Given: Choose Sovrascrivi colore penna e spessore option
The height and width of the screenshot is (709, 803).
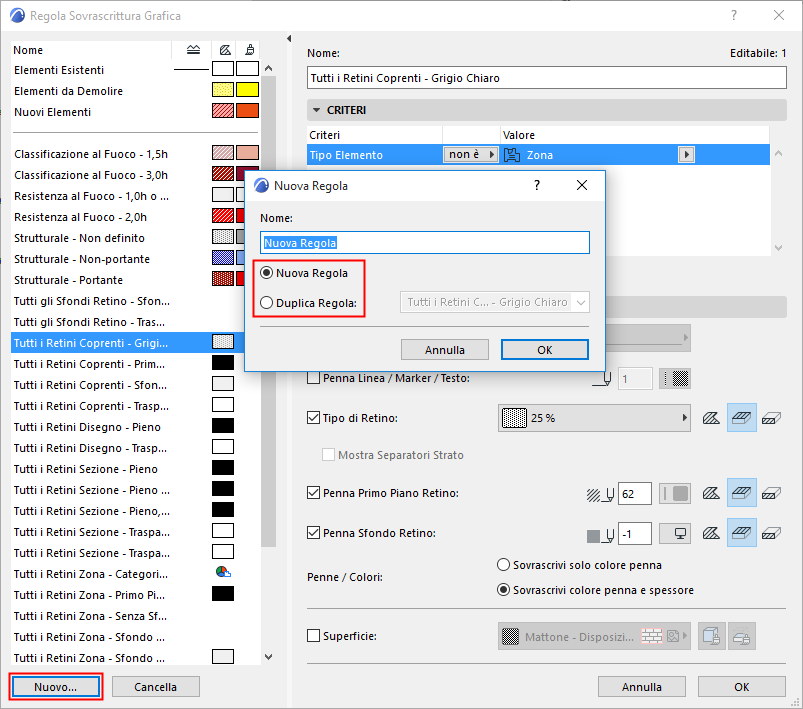Looking at the screenshot, I should point(503,590).
